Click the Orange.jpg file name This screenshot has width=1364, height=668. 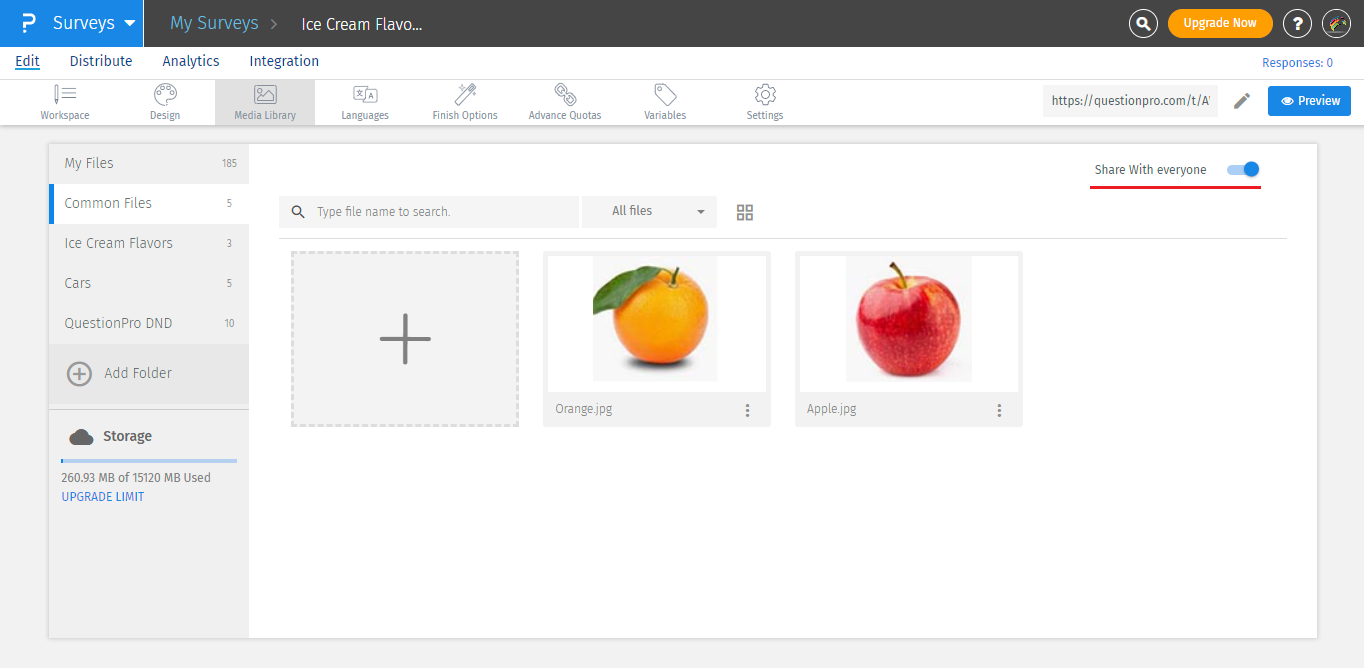point(584,409)
